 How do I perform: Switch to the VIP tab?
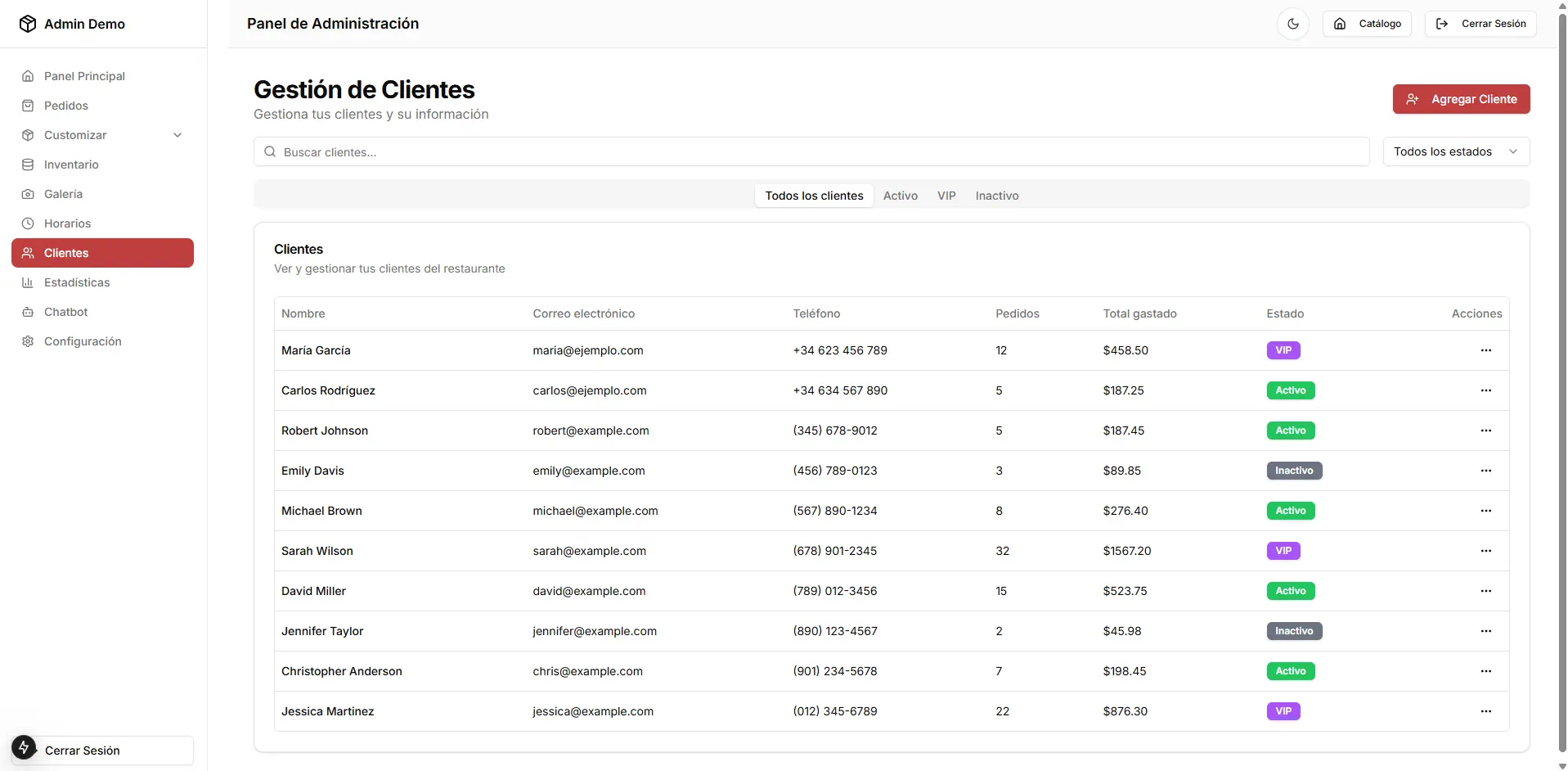(x=946, y=196)
